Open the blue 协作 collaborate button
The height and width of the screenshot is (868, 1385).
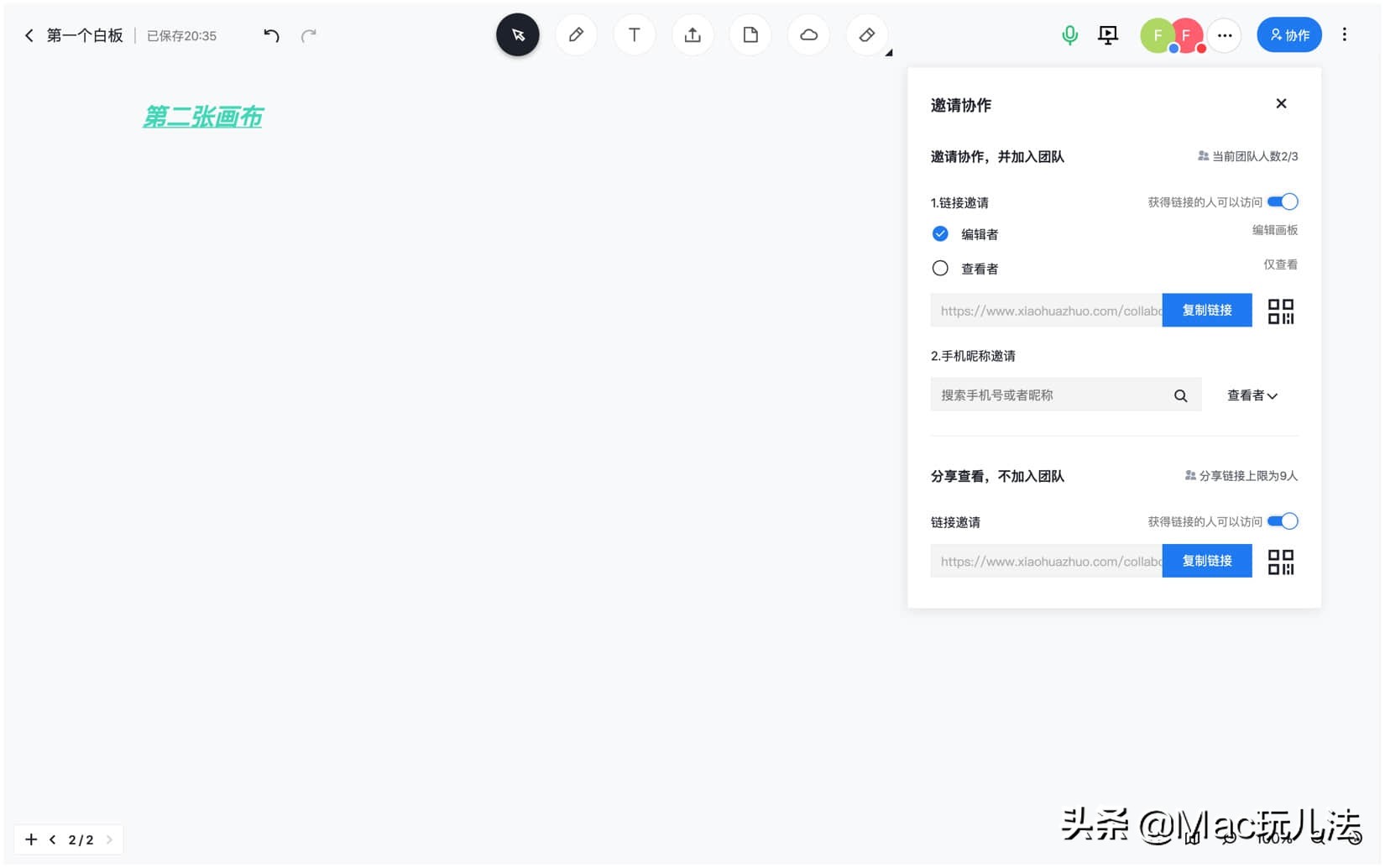[x=1289, y=35]
